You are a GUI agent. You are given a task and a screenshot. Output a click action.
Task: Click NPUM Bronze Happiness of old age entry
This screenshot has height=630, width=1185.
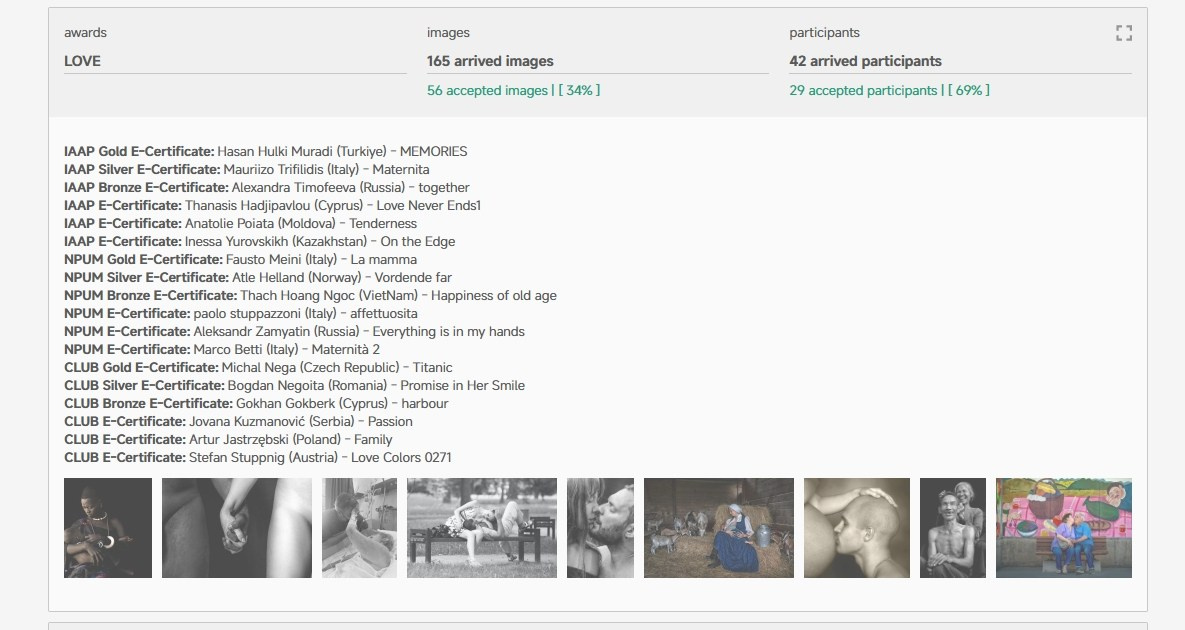coord(310,296)
